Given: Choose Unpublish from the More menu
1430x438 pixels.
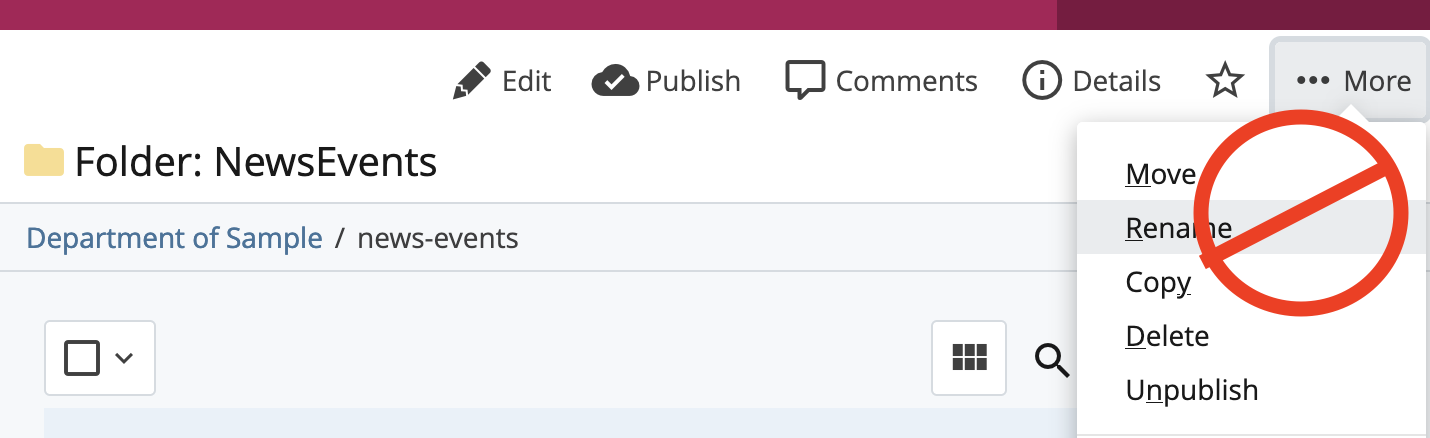Looking at the screenshot, I should tap(1192, 390).
